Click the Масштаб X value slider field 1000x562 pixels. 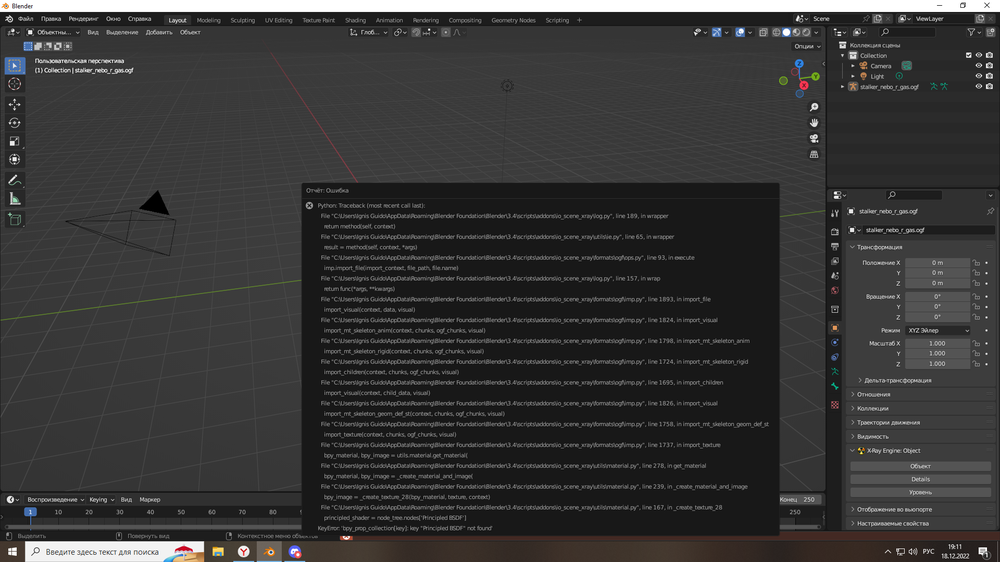point(937,343)
